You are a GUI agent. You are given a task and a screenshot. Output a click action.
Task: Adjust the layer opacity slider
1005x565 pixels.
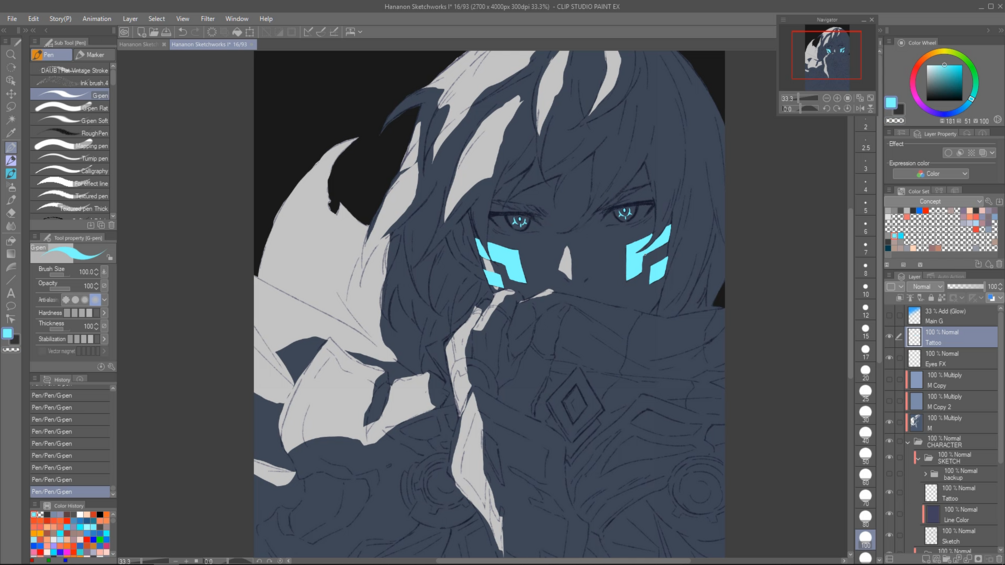(965, 286)
